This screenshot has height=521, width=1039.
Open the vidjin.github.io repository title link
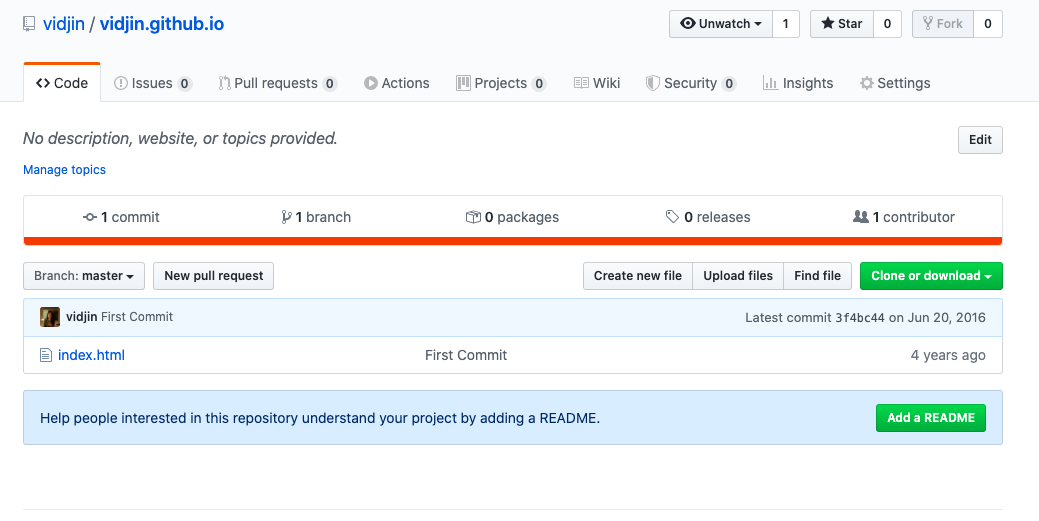[162, 24]
